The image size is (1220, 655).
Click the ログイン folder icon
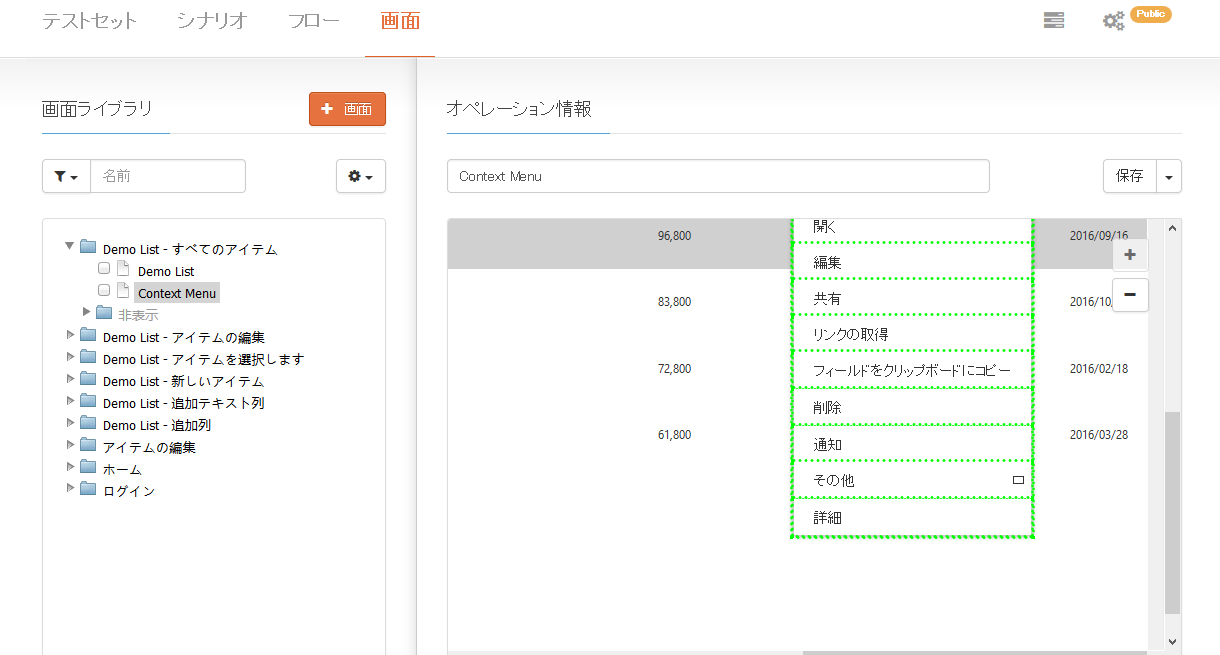pyautogui.click(x=88, y=489)
